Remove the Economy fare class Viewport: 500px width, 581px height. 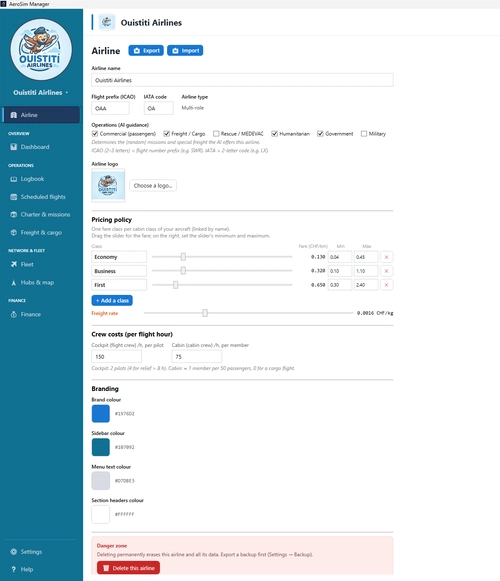pyautogui.click(x=387, y=257)
